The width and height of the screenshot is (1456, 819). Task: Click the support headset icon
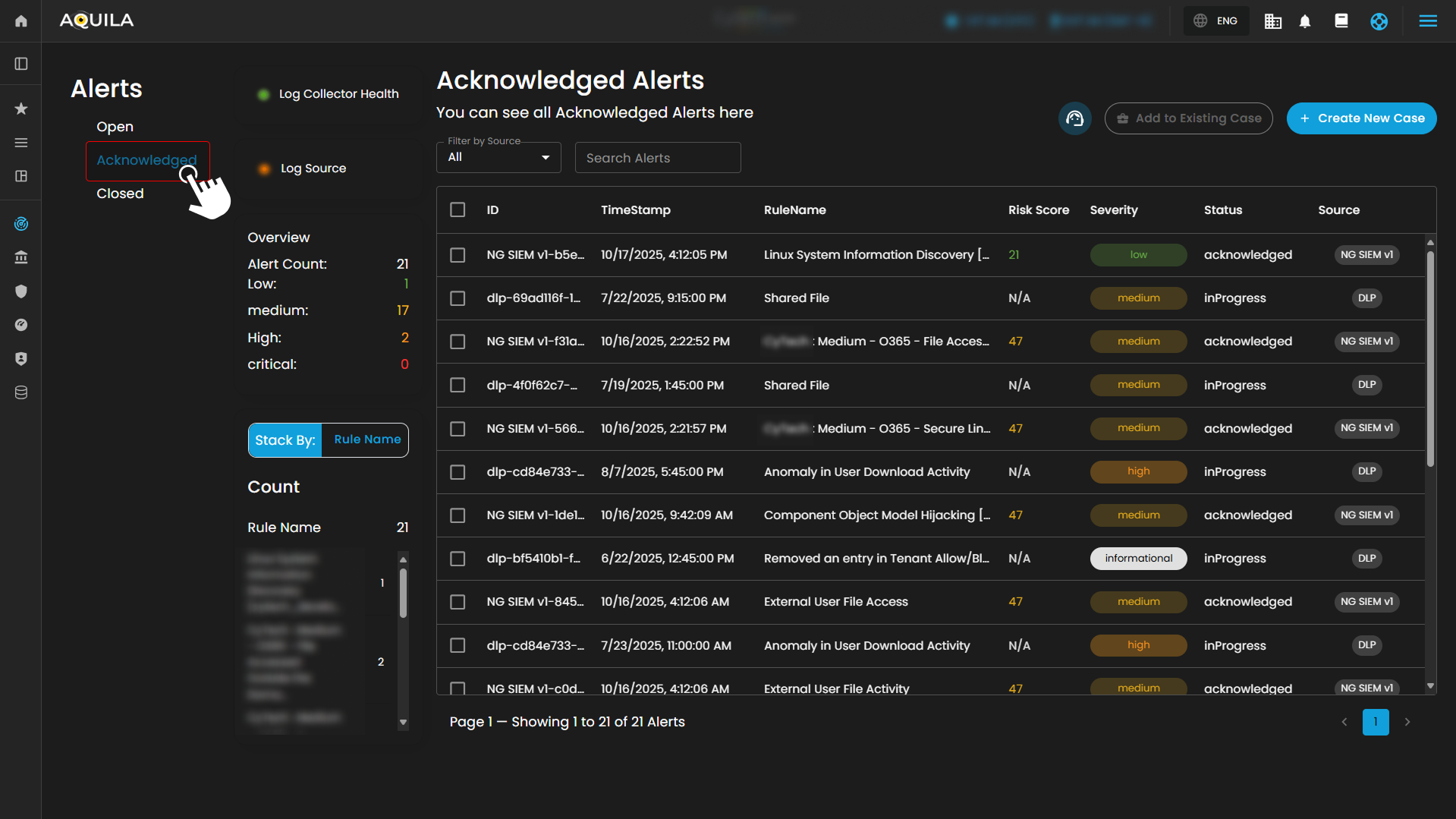[1074, 118]
